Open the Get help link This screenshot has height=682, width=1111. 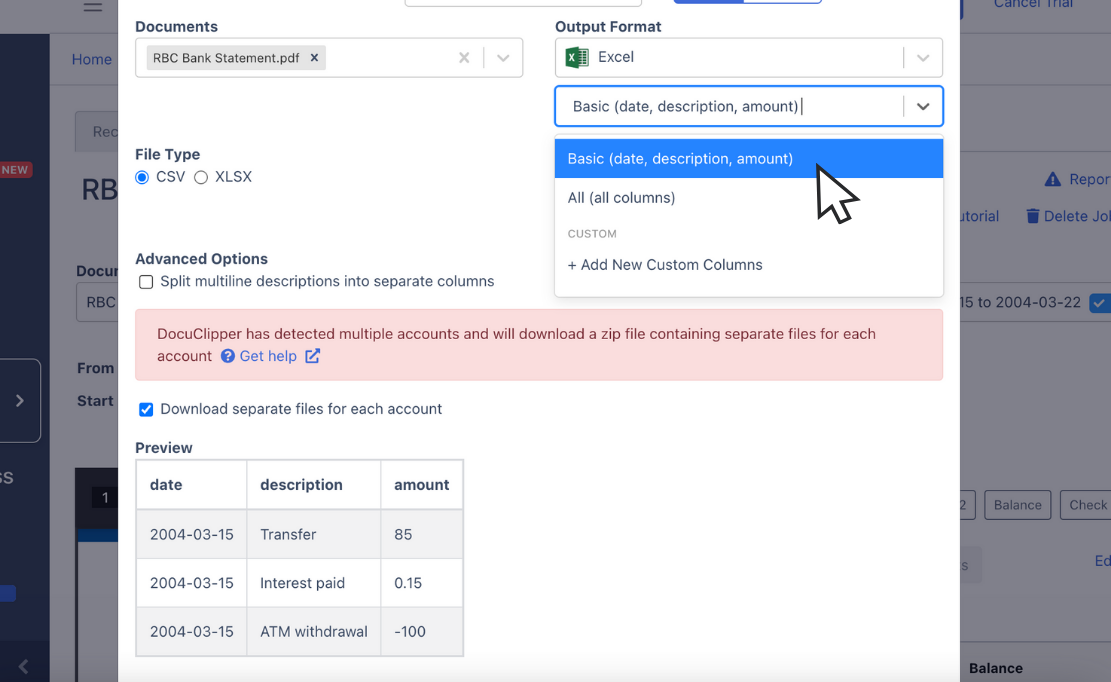268,356
